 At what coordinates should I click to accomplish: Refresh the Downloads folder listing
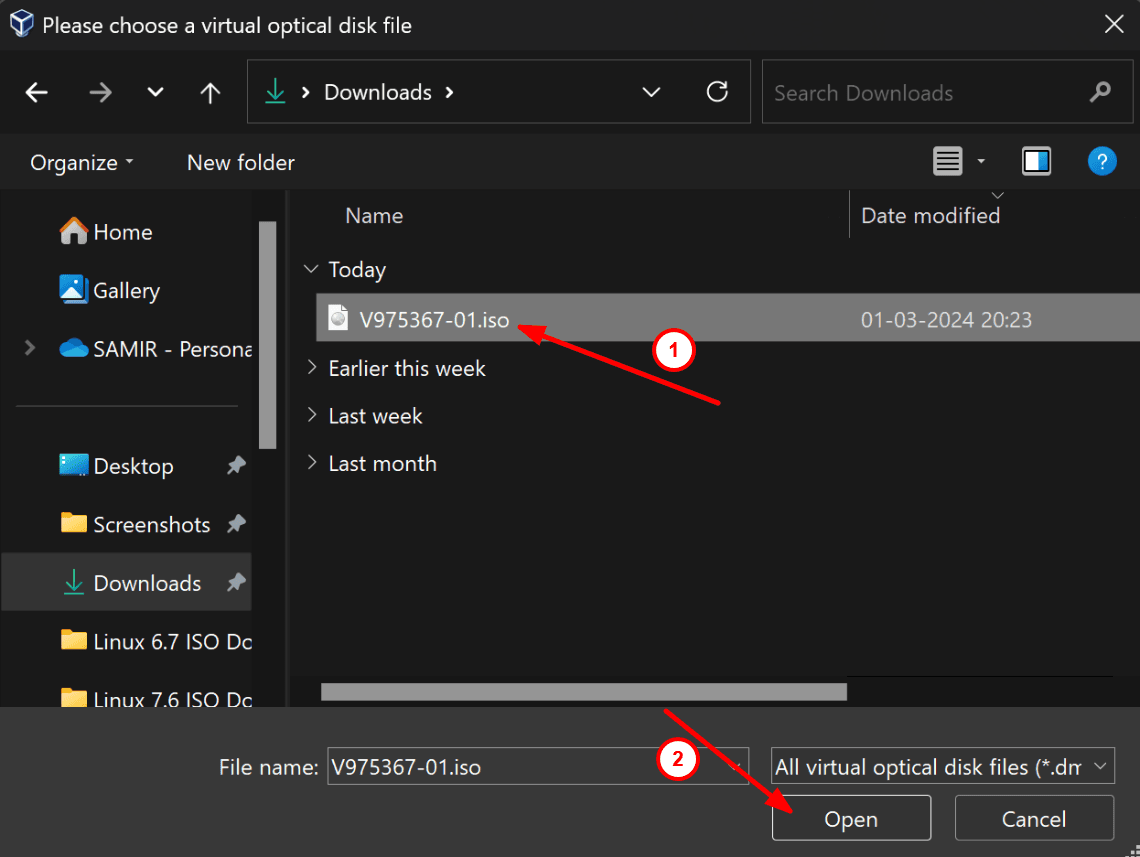pyautogui.click(x=717, y=92)
